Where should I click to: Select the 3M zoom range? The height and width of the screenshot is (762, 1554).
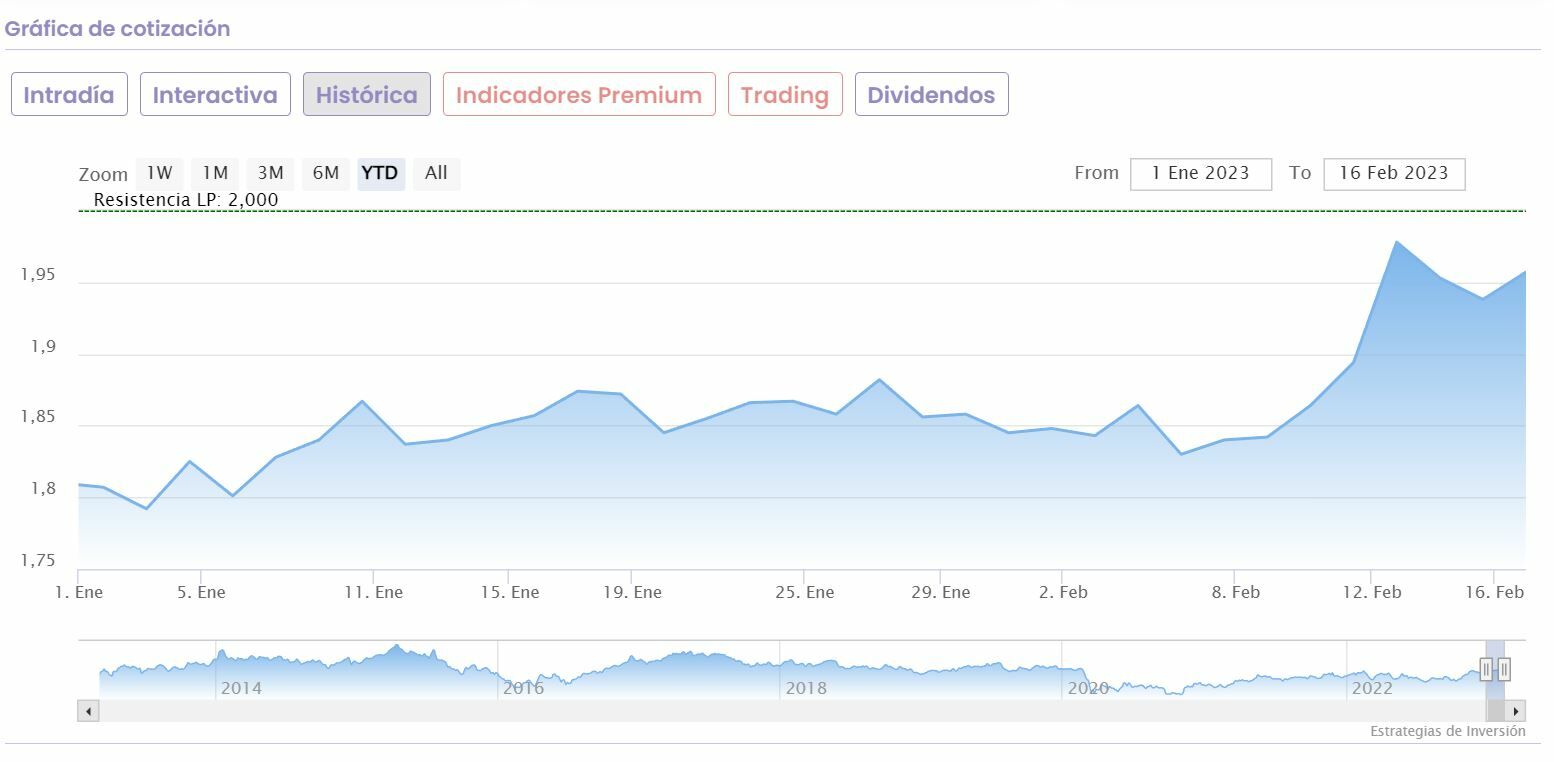tap(270, 173)
